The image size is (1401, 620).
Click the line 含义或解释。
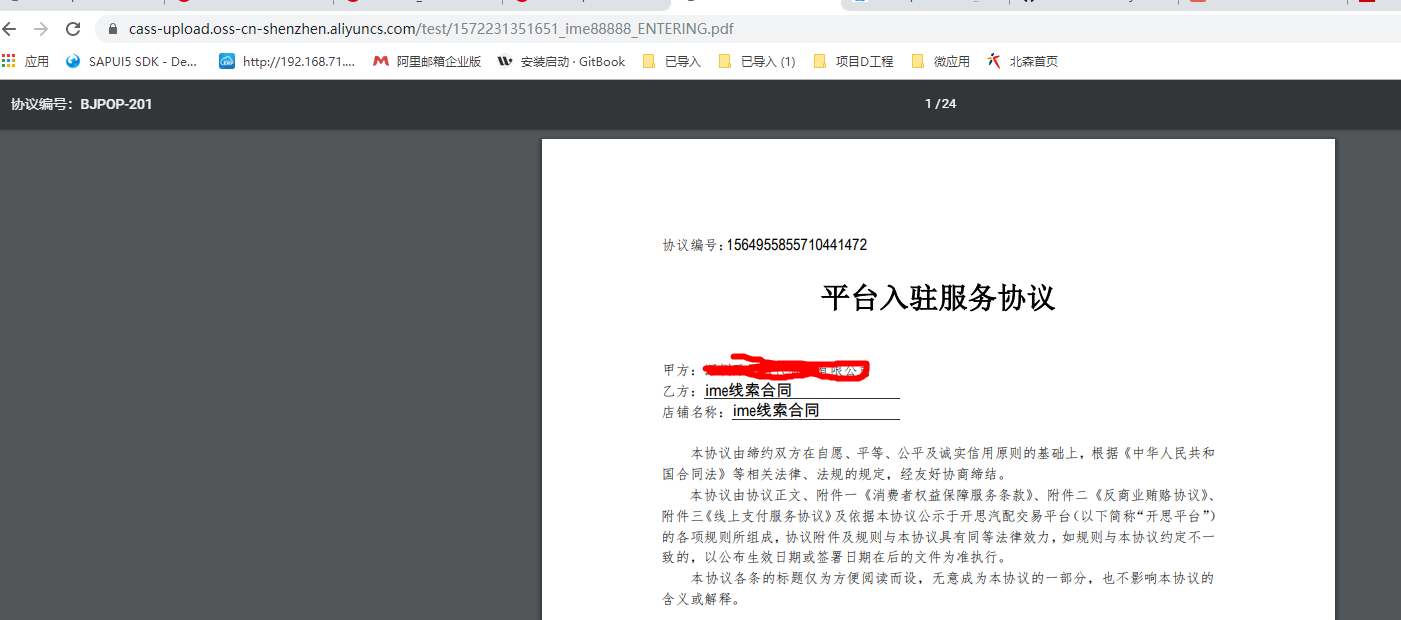(701, 600)
